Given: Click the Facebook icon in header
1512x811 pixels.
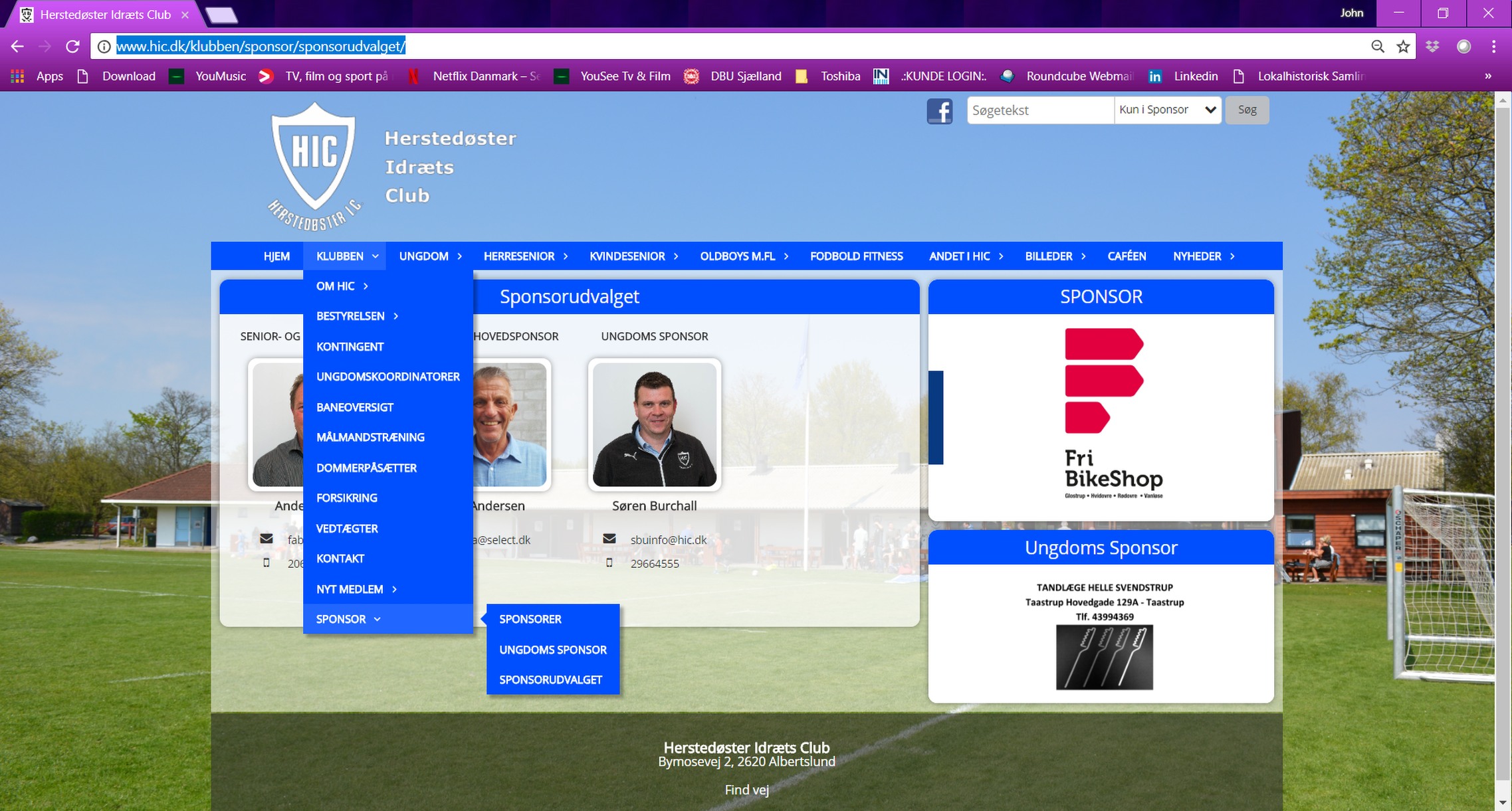Looking at the screenshot, I should click(x=939, y=111).
